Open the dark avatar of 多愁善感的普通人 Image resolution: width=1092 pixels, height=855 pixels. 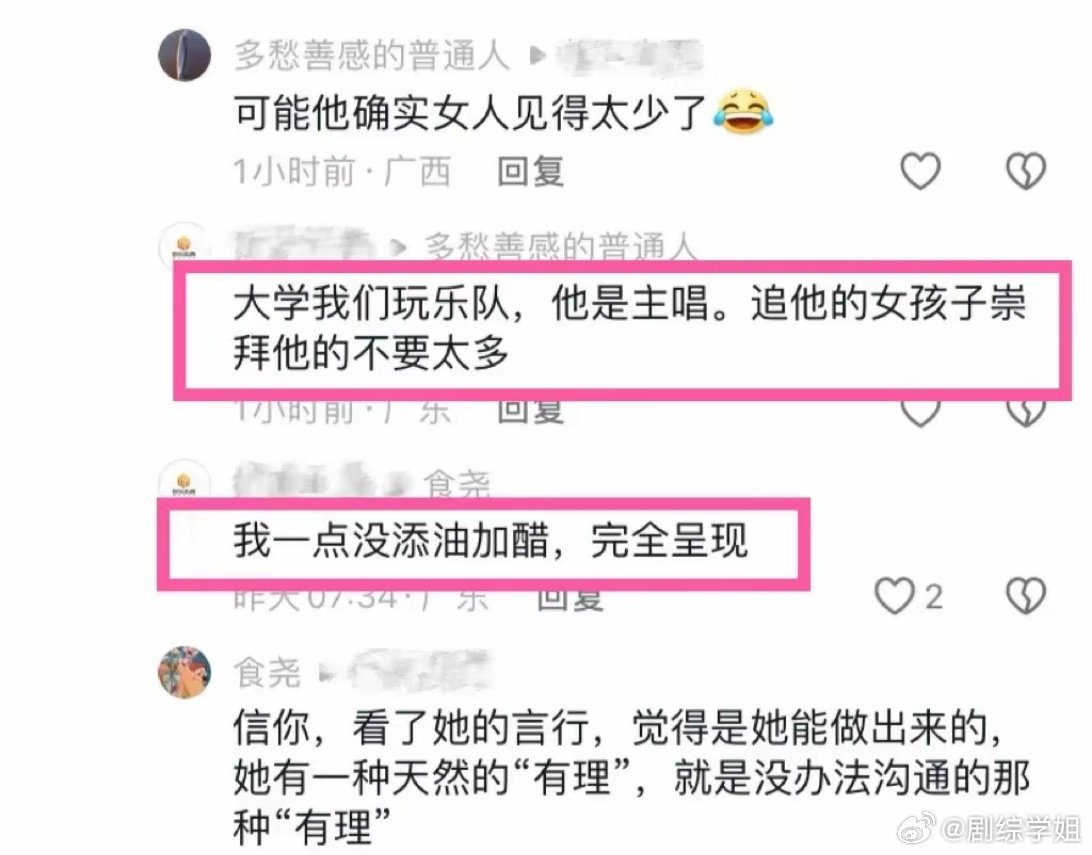click(185, 55)
